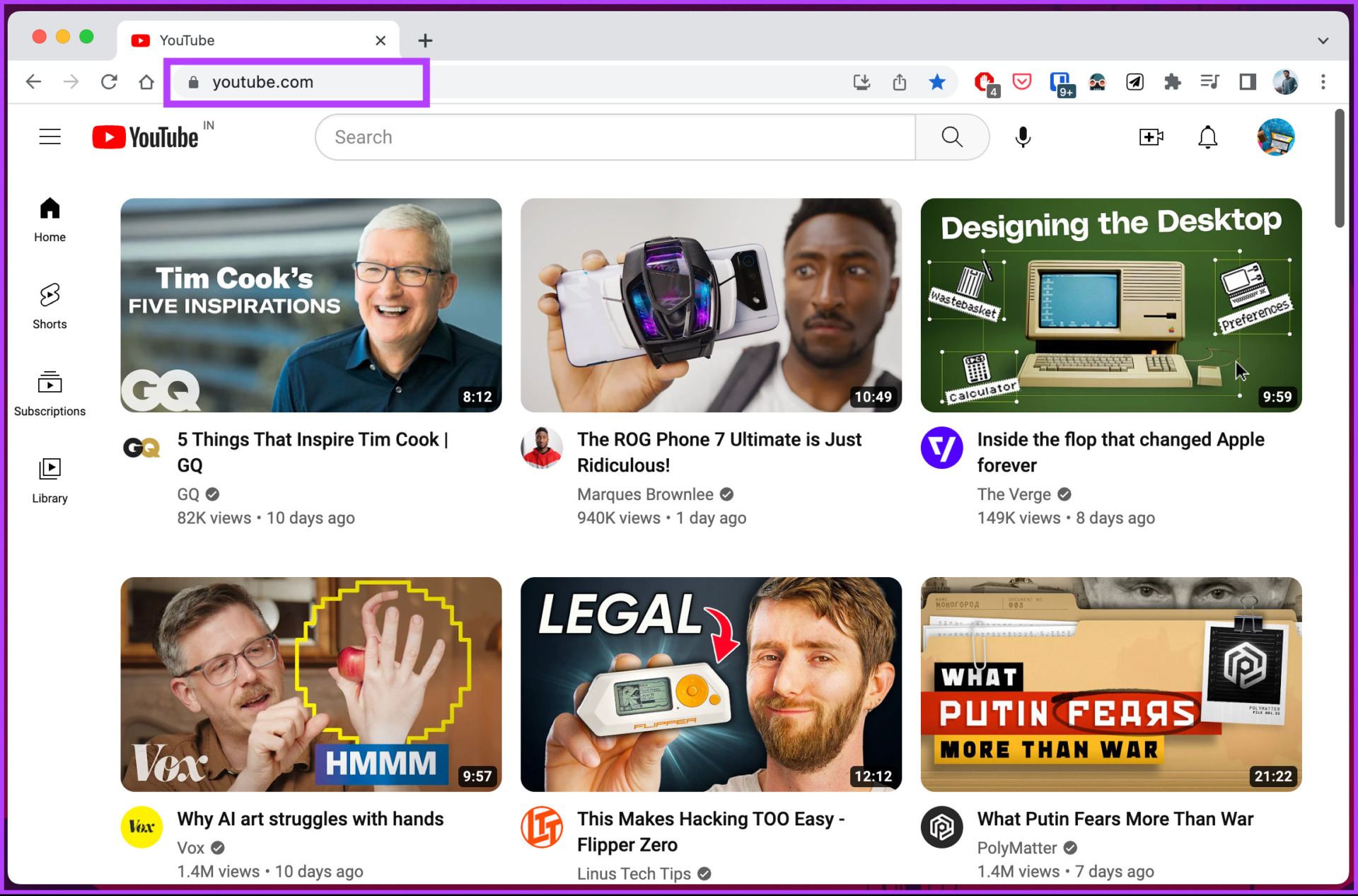Go back with browser back arrow

tap(33, 82)
